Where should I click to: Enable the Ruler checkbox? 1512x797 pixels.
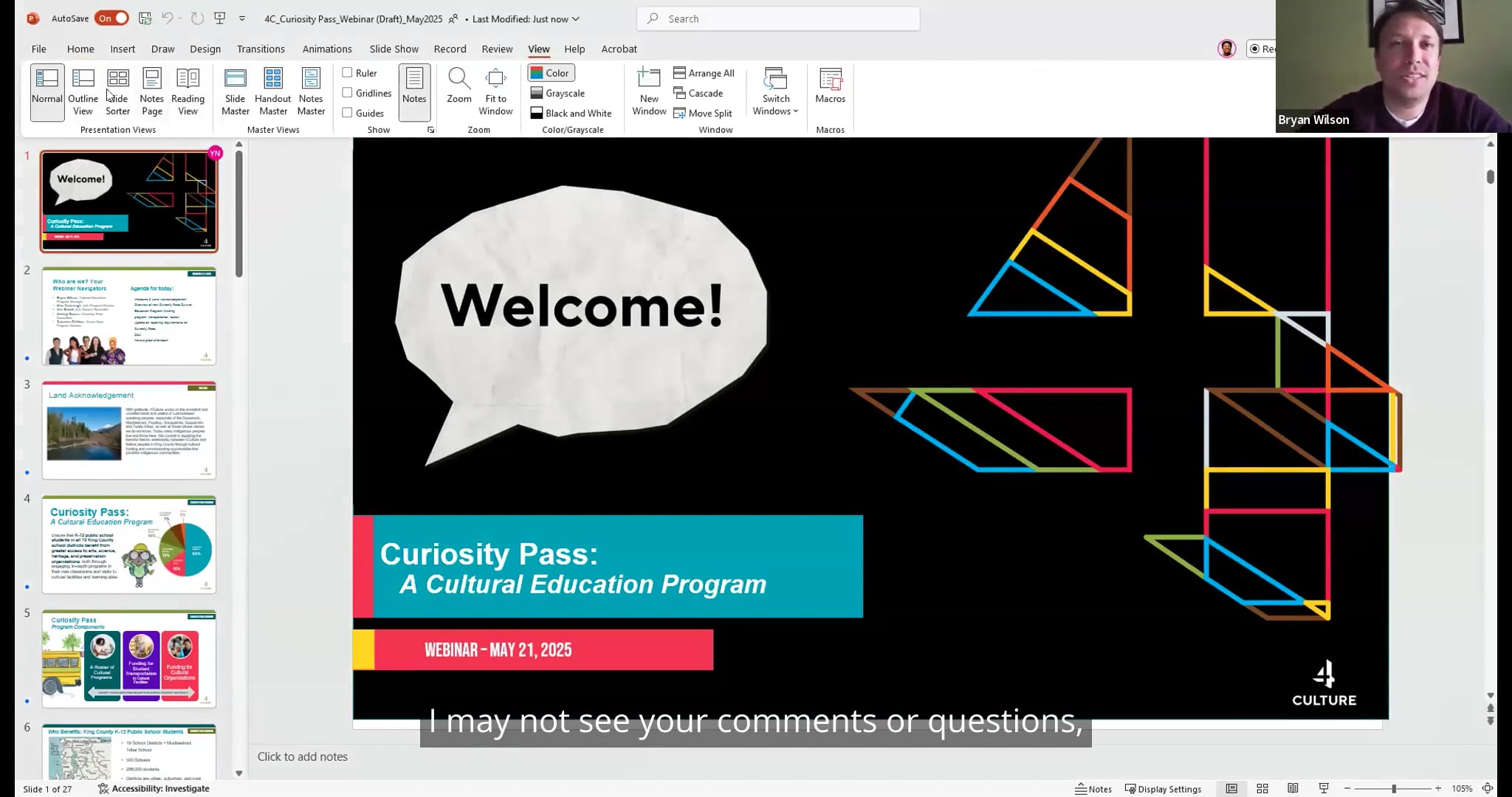pos(347,72)
